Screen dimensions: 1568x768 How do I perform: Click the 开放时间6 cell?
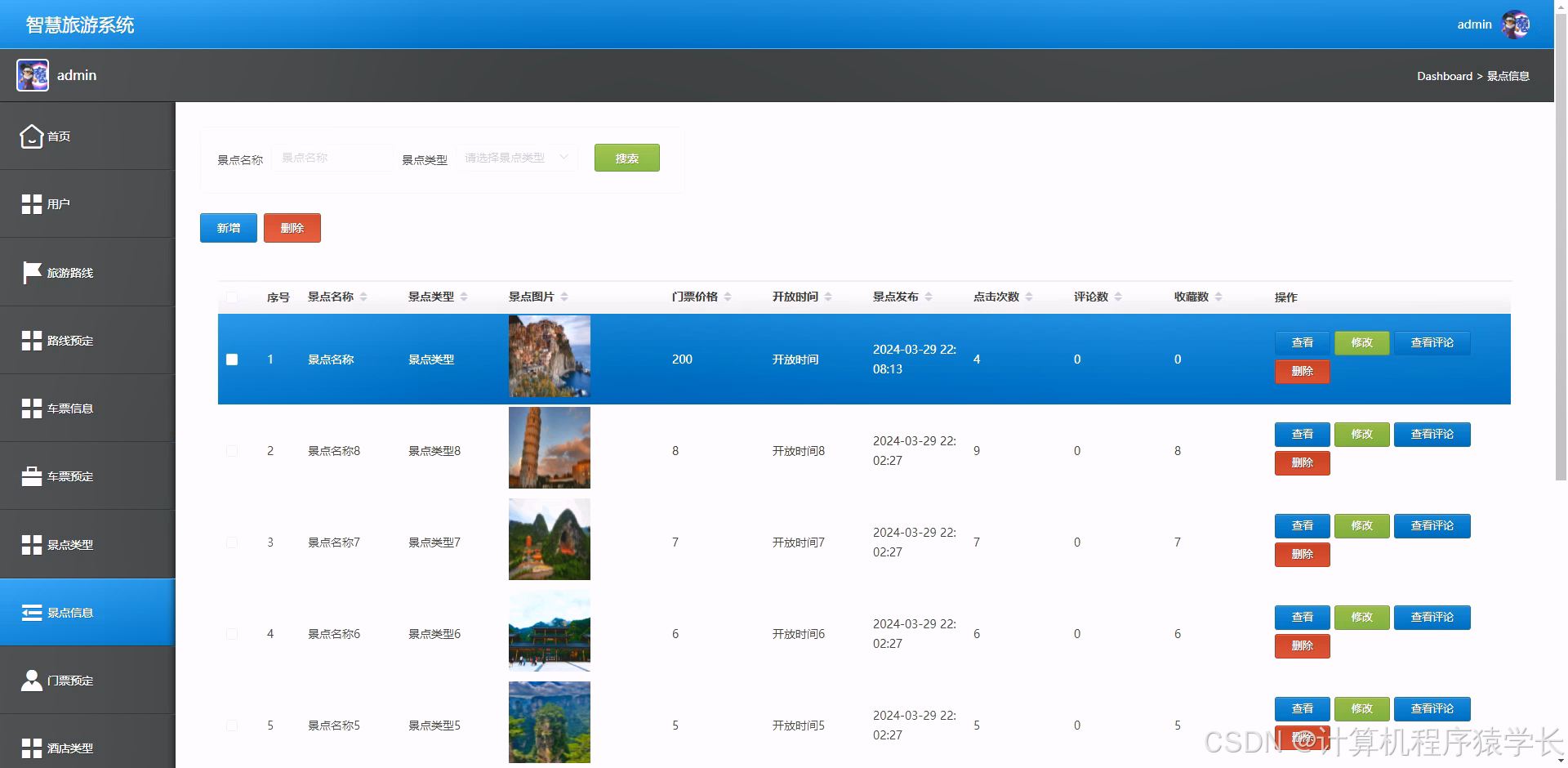click(799, 634)
